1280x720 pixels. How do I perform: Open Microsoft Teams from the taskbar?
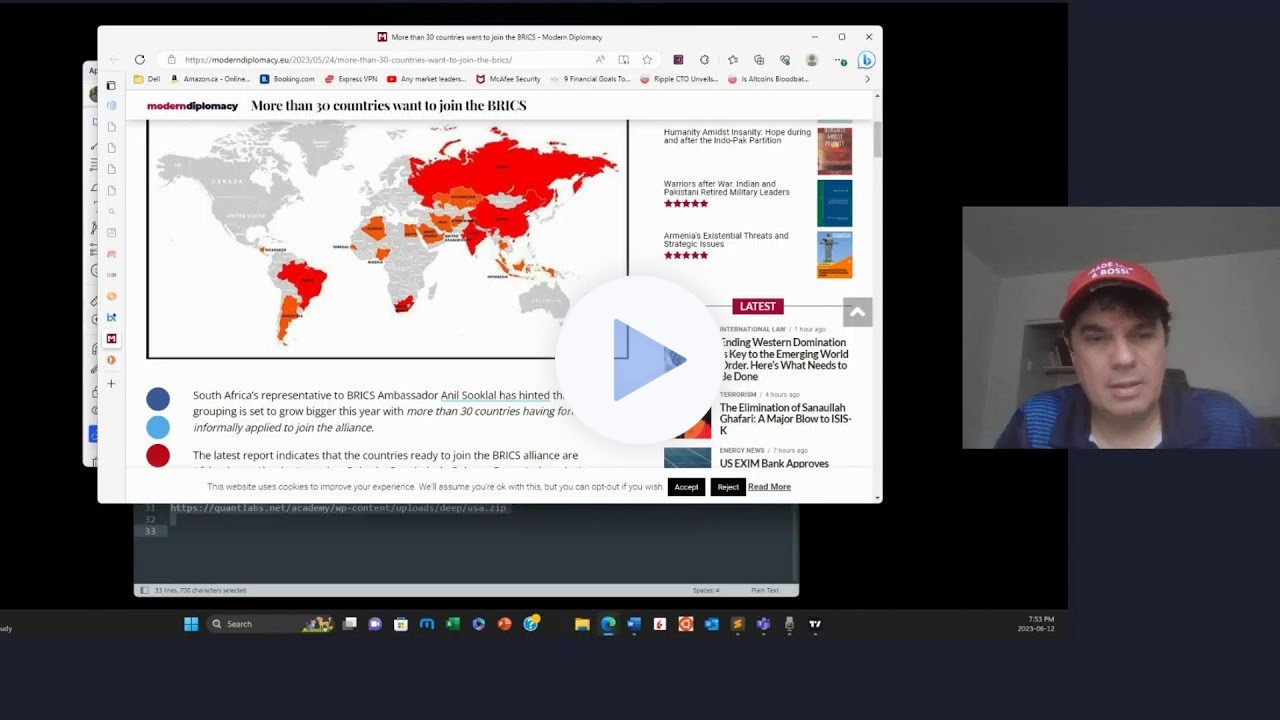point(763,624)
